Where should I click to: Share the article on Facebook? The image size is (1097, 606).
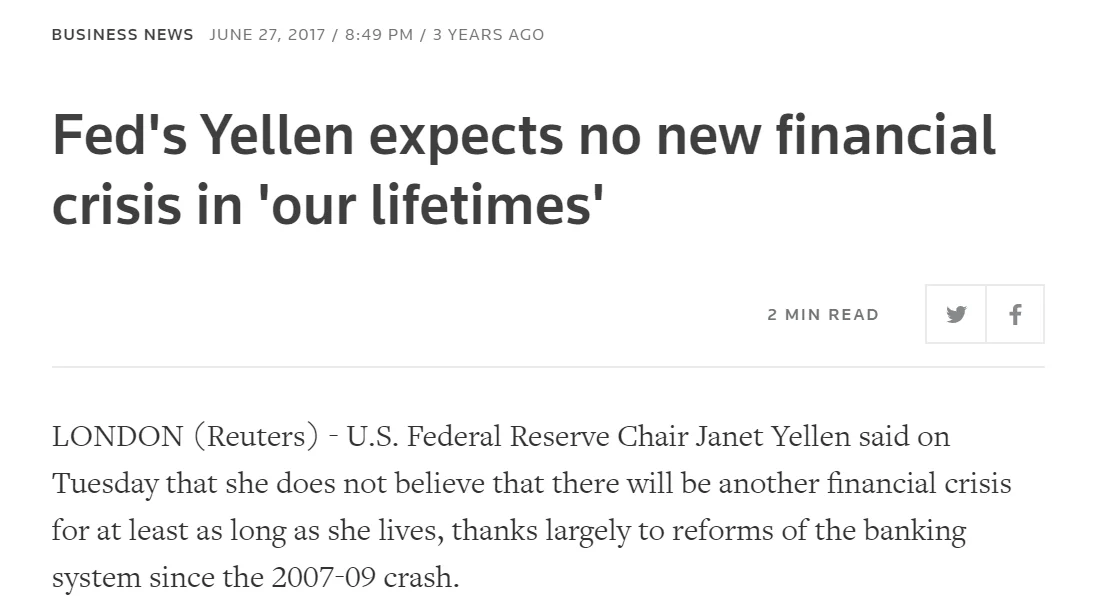click(1015, 314)
